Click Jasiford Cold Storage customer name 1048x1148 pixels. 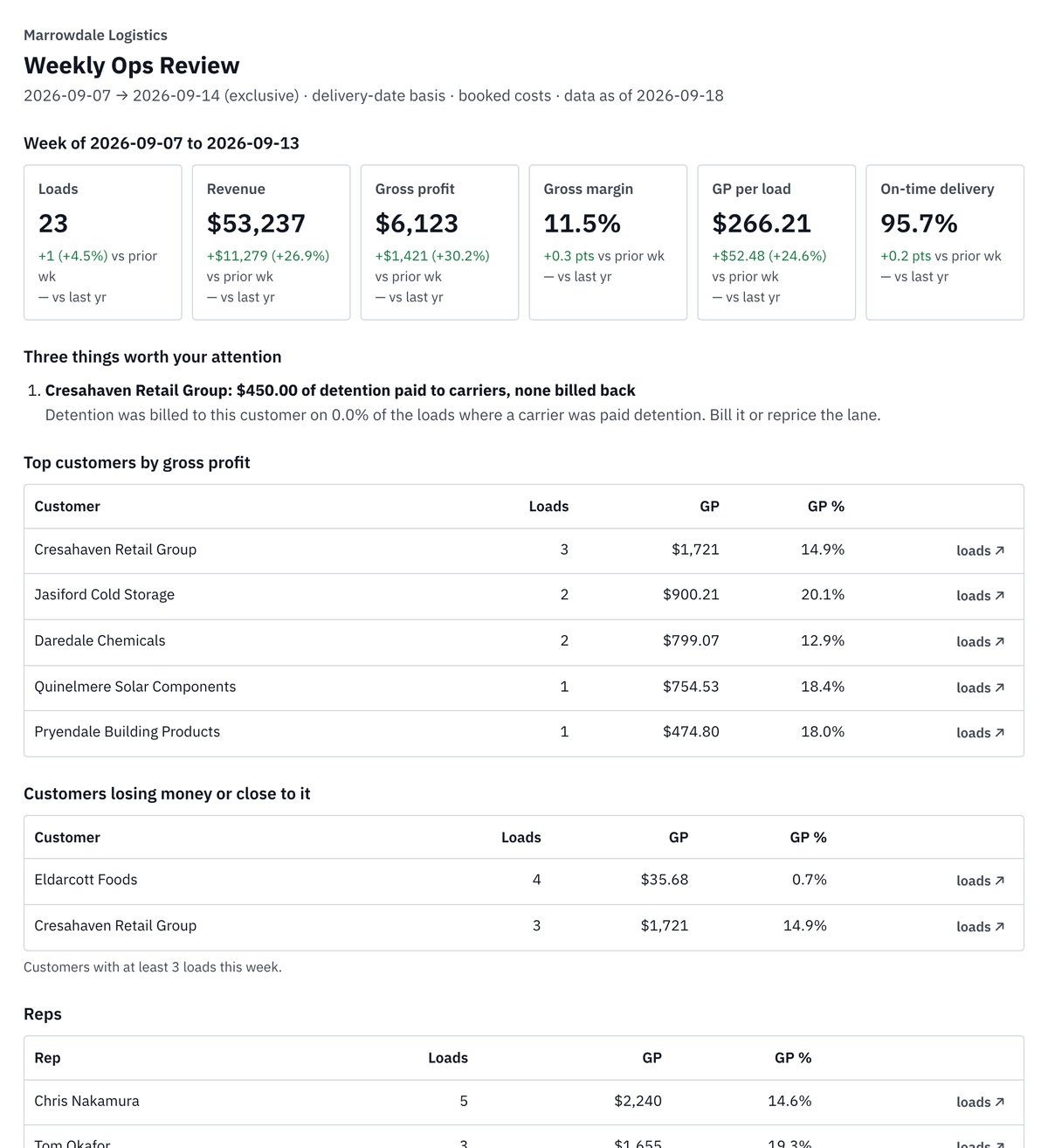pyautogui.click(x=104, y=595)
